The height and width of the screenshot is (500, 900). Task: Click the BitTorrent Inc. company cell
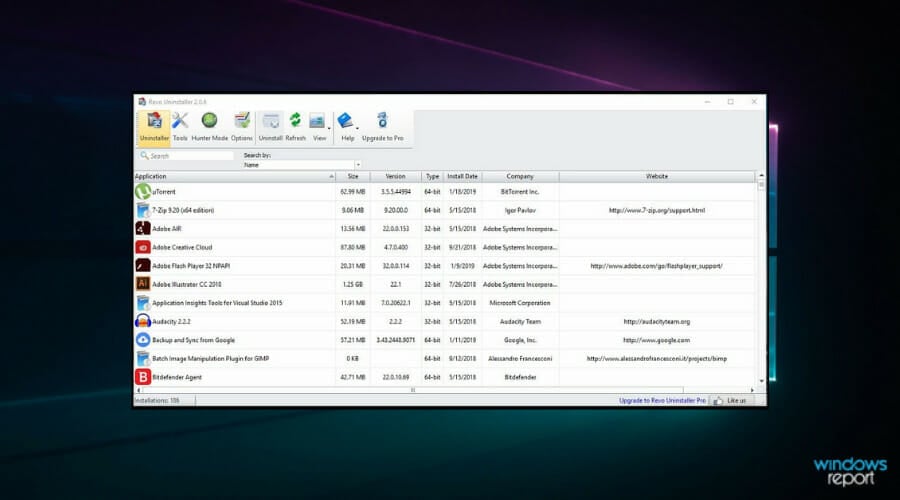tap(520, 192)
